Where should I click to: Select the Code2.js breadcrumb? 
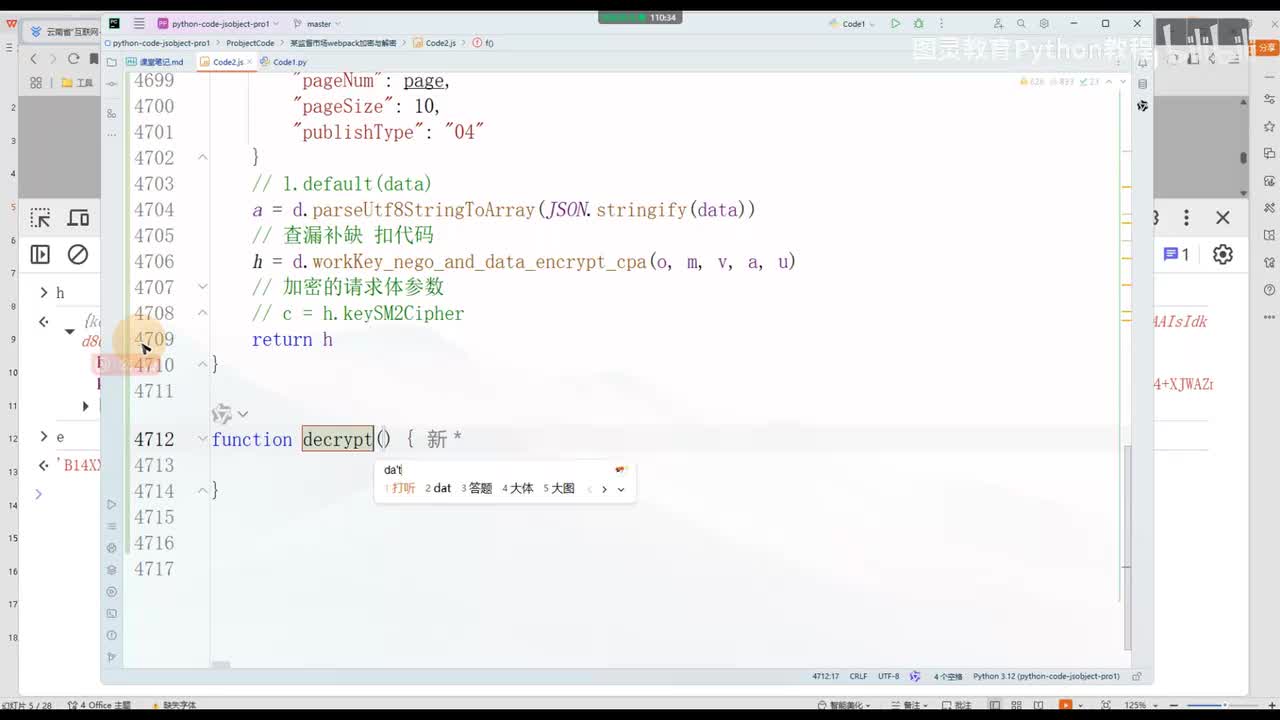pyautogui.click(x=434, y=43)
